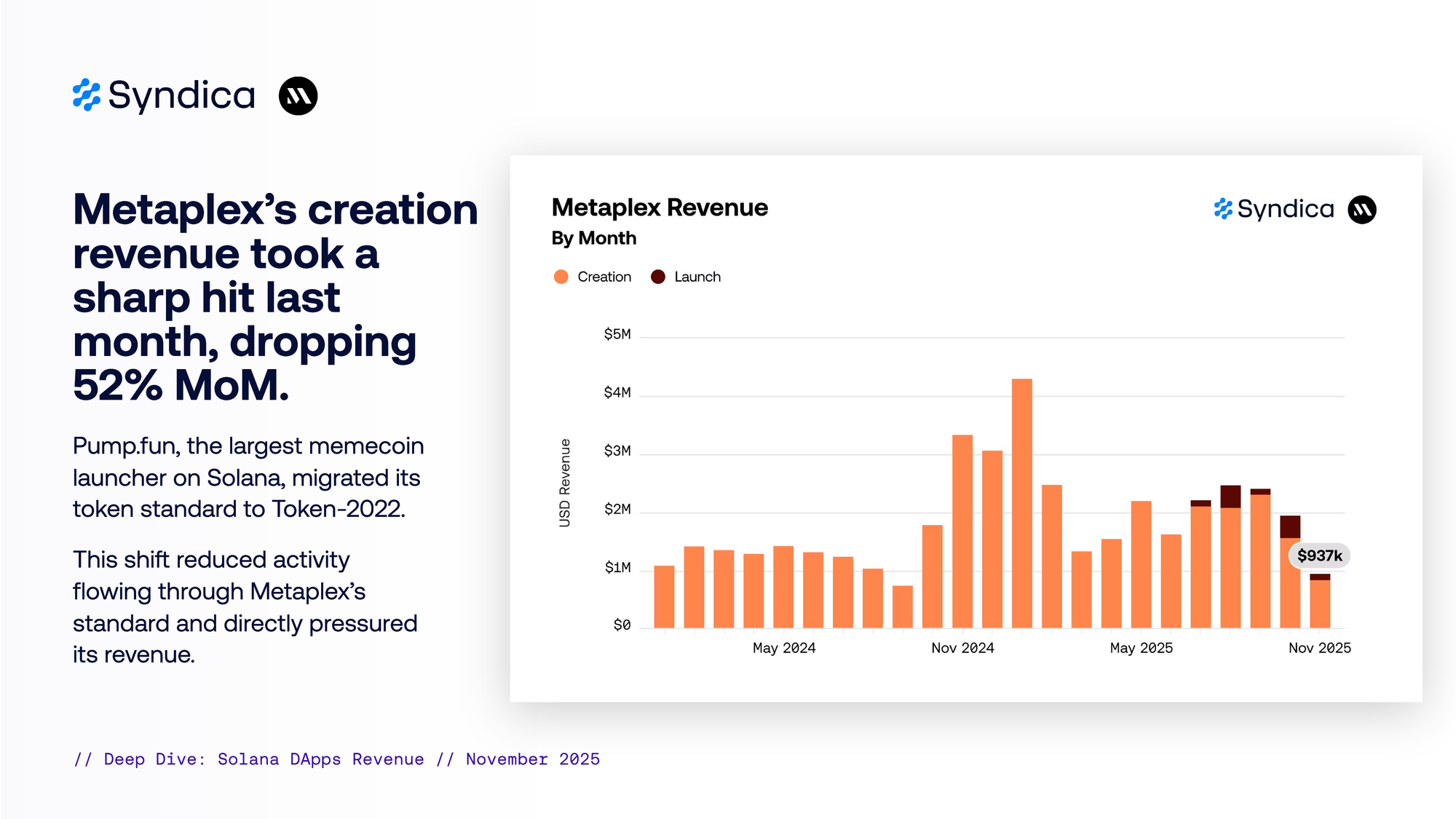Click the Syndica logo inside the chart card
The image size is (1456, 819).
[x=1274, y=210]
